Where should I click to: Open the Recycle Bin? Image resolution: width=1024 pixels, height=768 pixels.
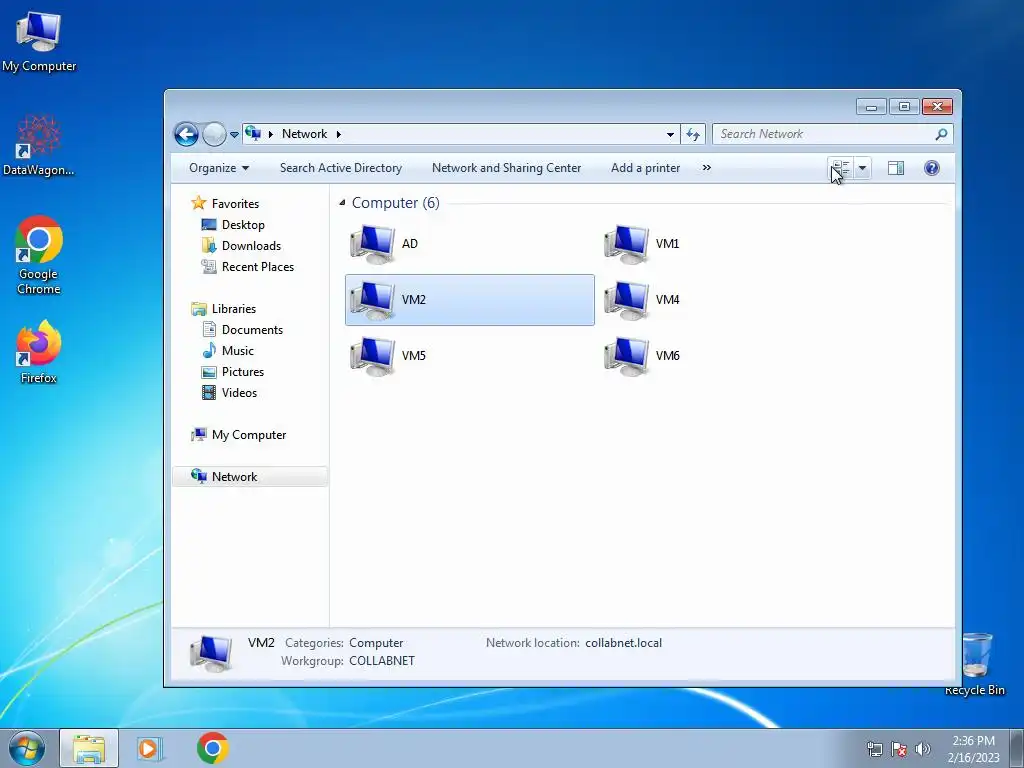click(x=975, y=664)
